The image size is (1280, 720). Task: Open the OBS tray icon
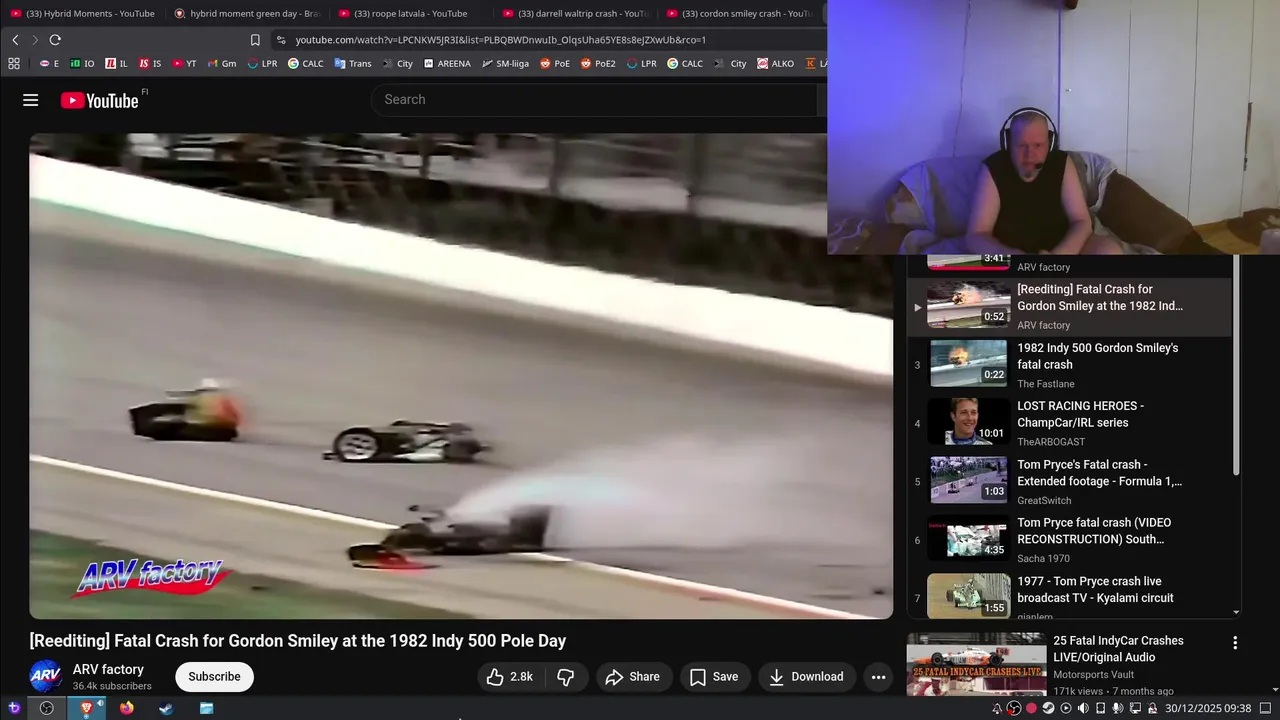(1014, 708)
